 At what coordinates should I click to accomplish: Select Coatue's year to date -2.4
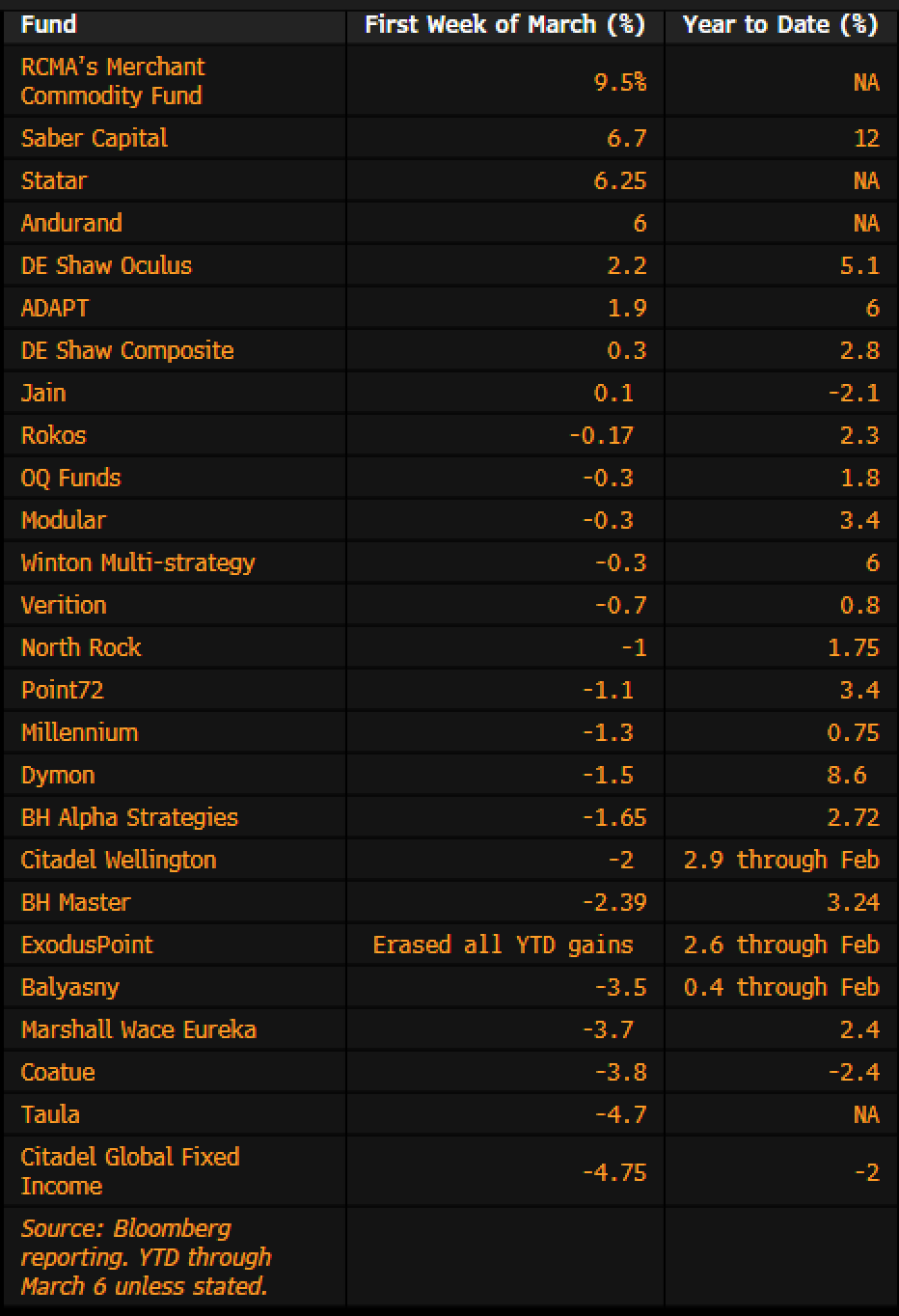(x=853, y=1072)
